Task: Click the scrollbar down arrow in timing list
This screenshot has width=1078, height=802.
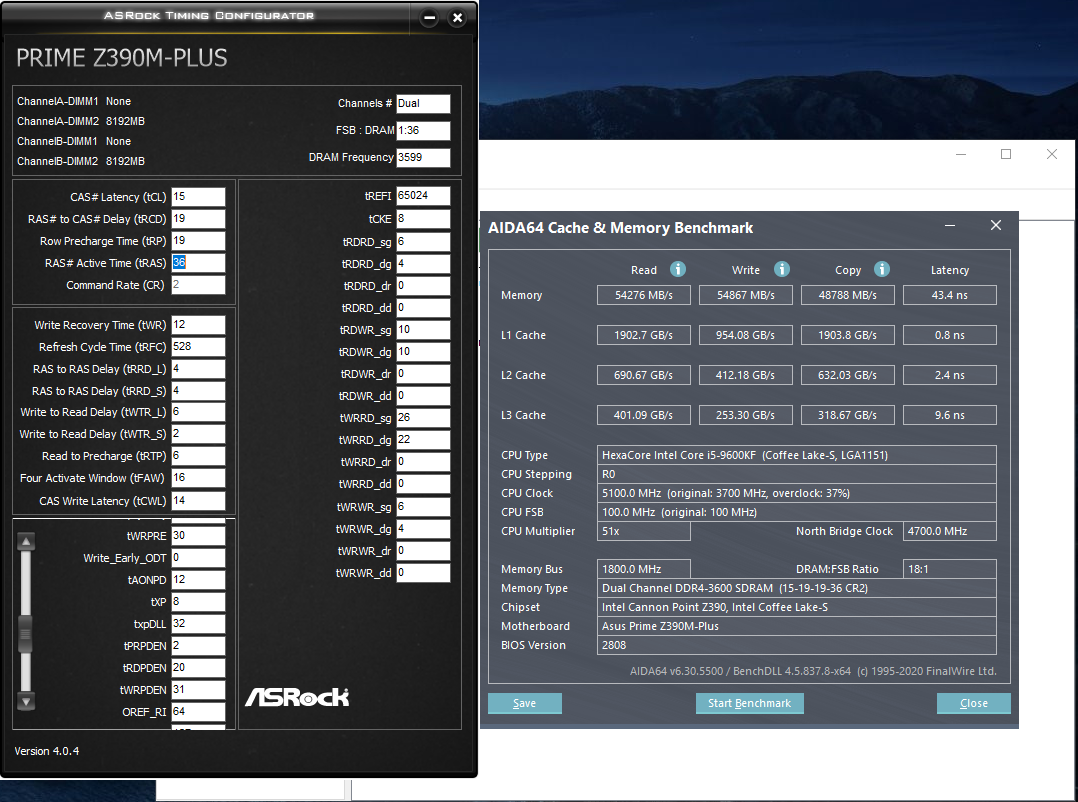Action: [x=26, y=702]
